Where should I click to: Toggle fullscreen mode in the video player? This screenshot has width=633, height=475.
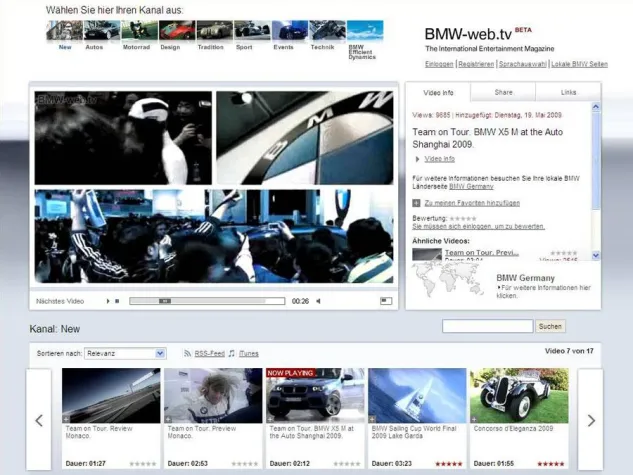(386, 301)
